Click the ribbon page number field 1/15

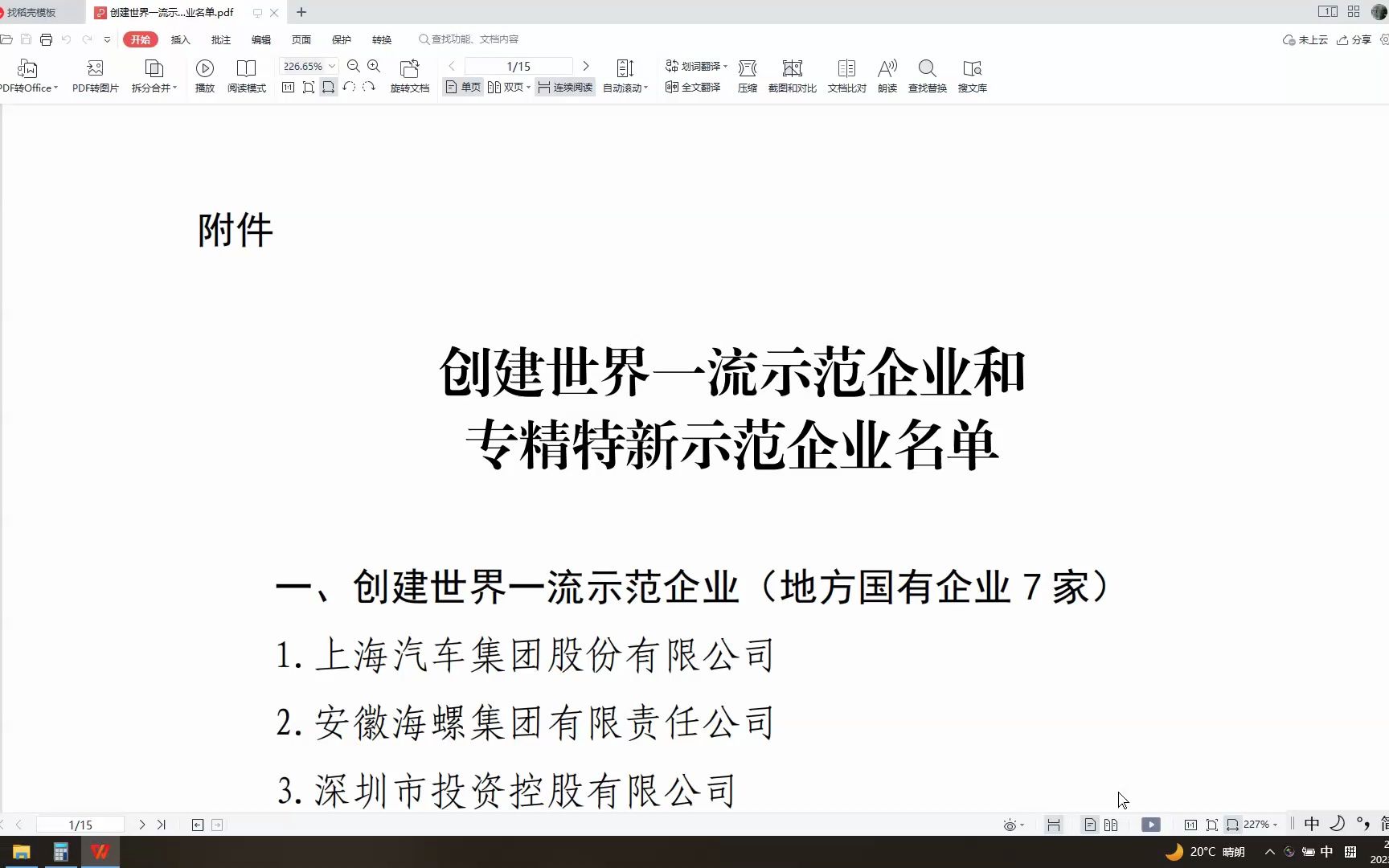(x=518, y=66)
